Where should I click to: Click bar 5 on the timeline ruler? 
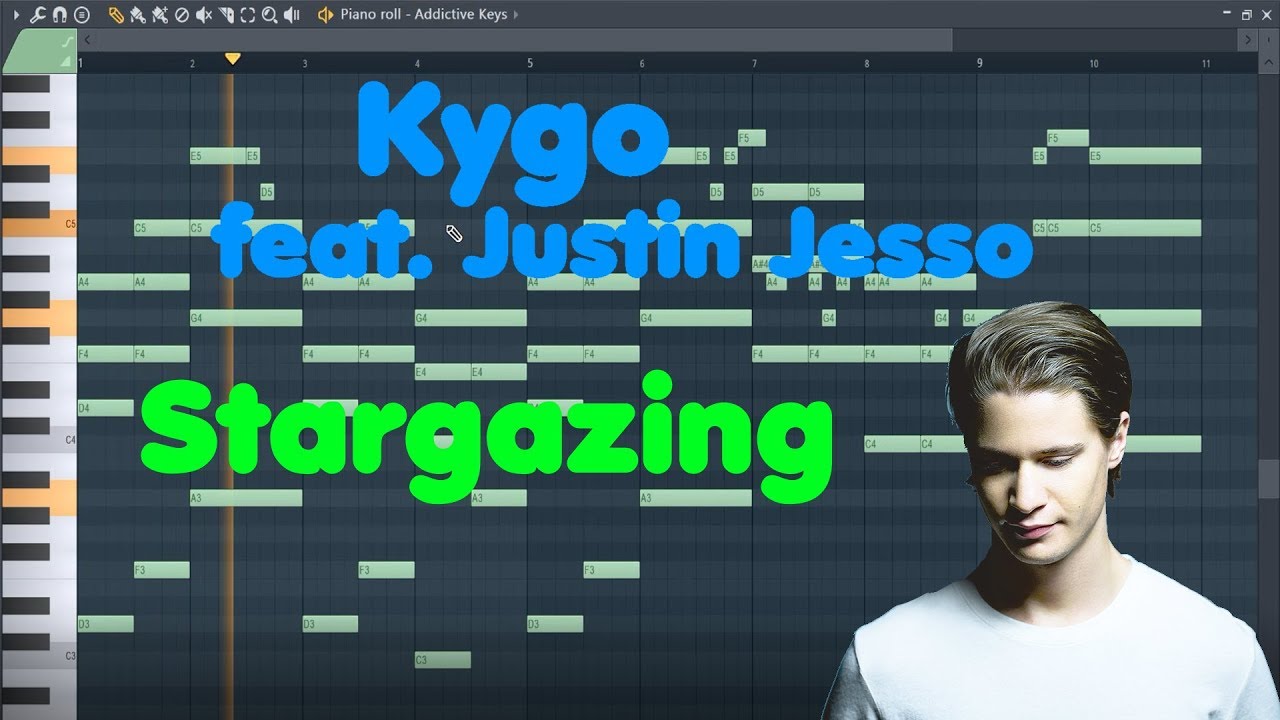pos(530,63)
